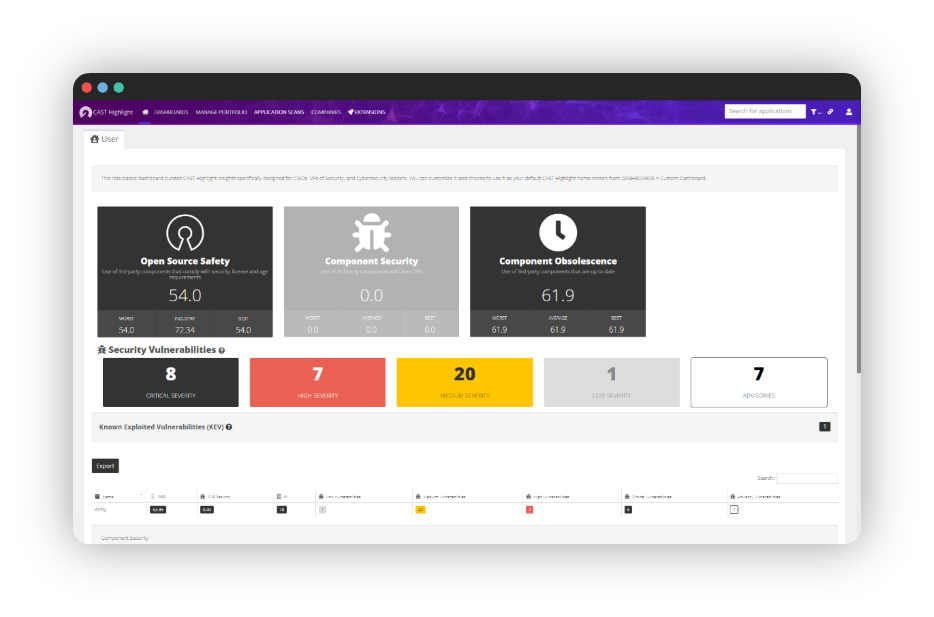Open the application filter funnel icon

(814, 111)
